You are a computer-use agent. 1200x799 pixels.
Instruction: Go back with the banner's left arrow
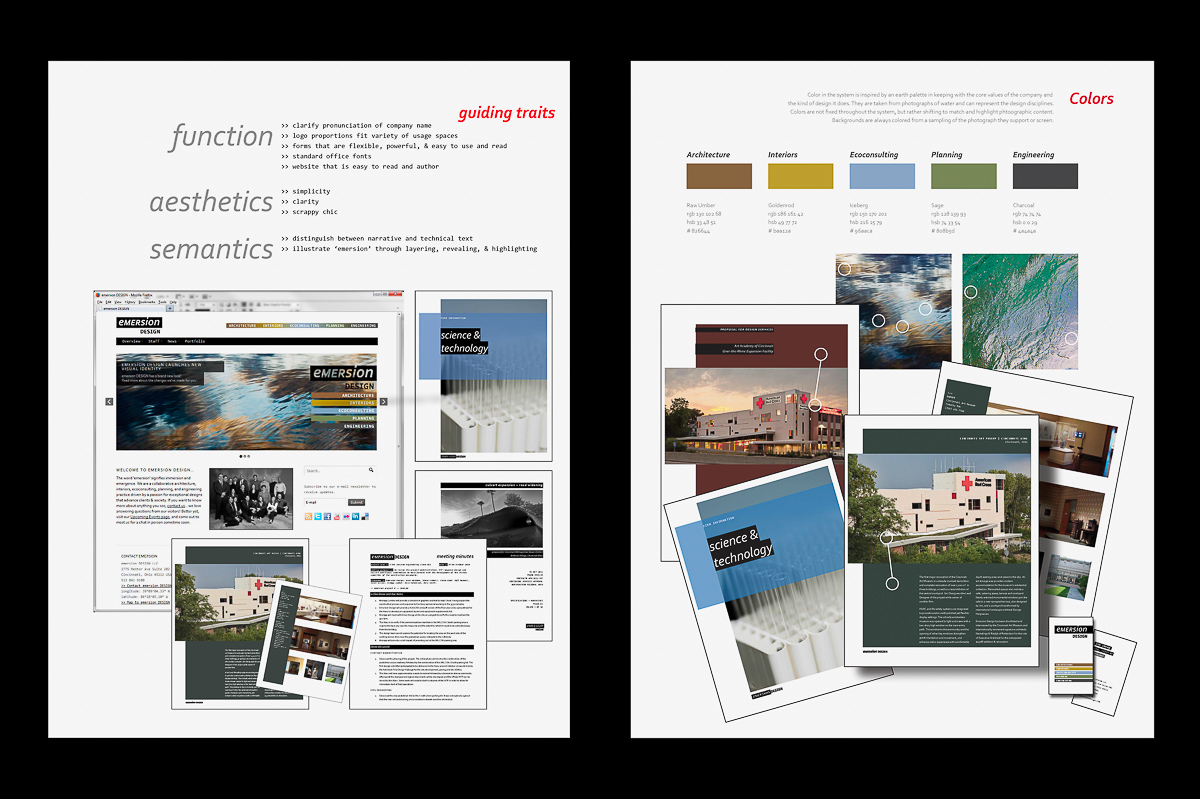(110, 401)
